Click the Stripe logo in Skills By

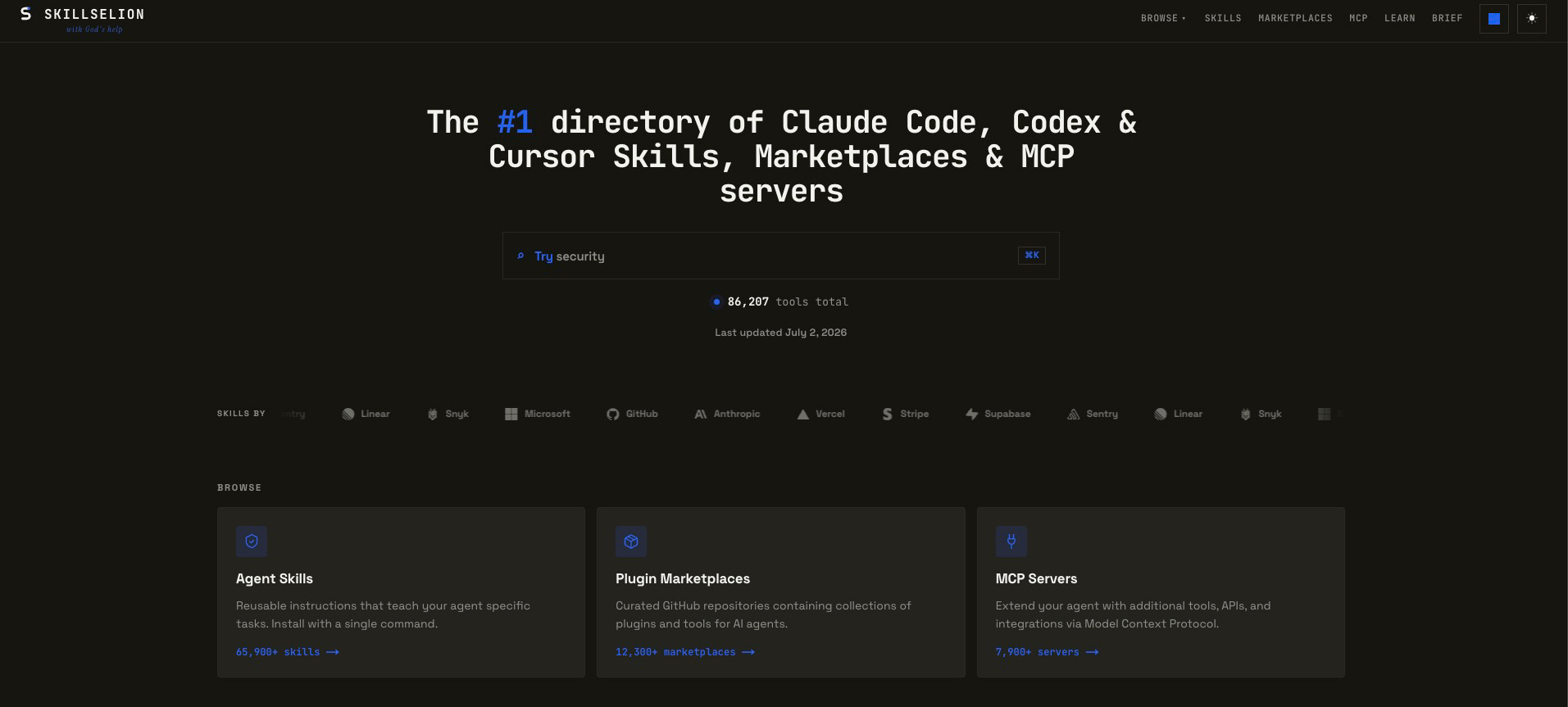905,414
